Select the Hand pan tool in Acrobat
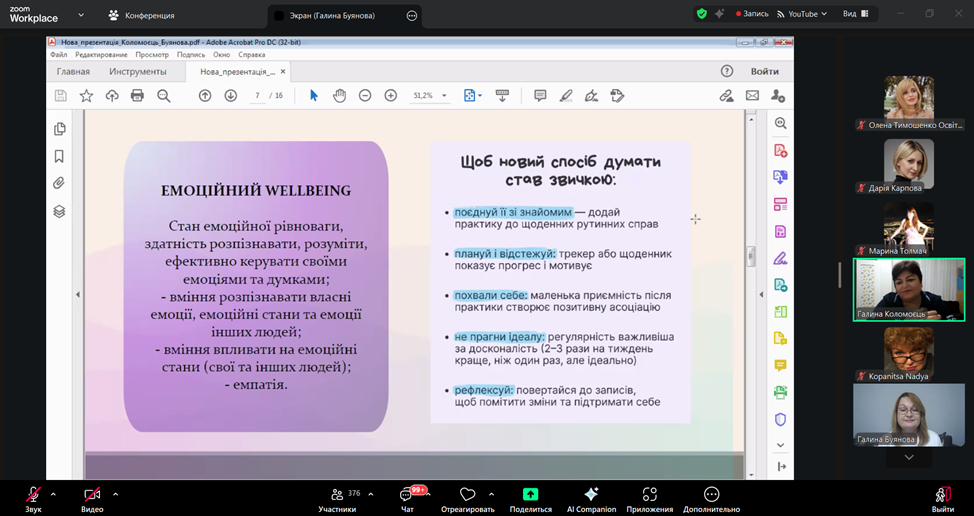 tap(339, 96)
